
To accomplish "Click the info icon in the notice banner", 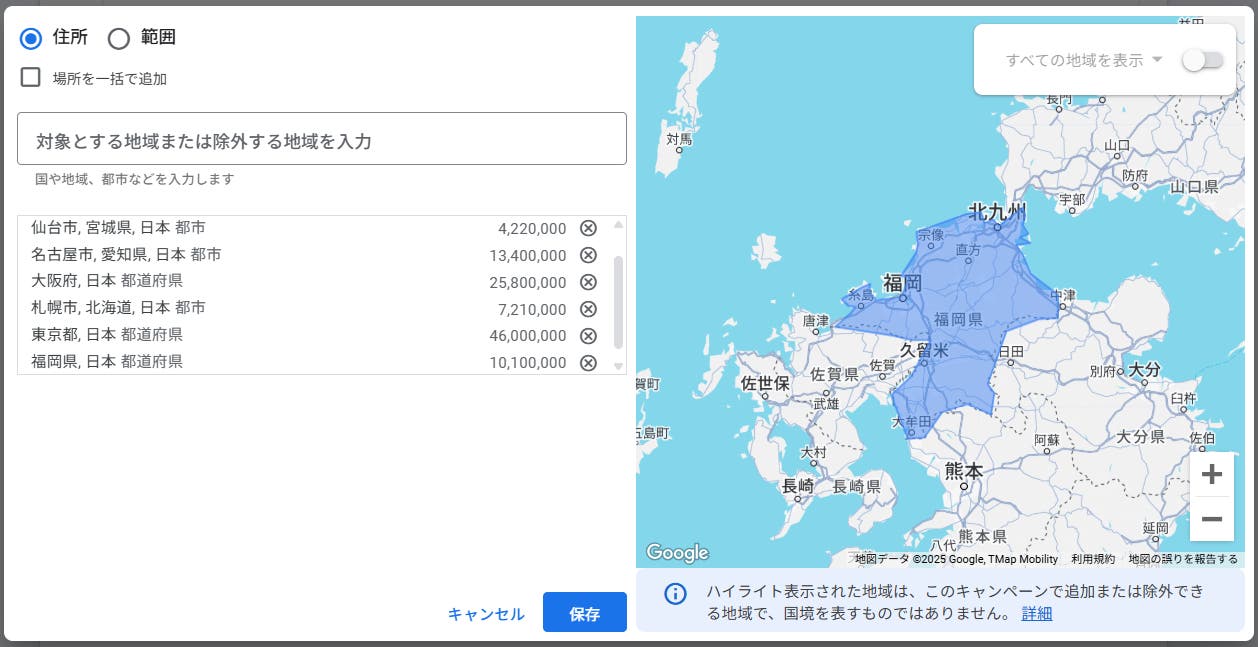I will (x=675, y=593).
